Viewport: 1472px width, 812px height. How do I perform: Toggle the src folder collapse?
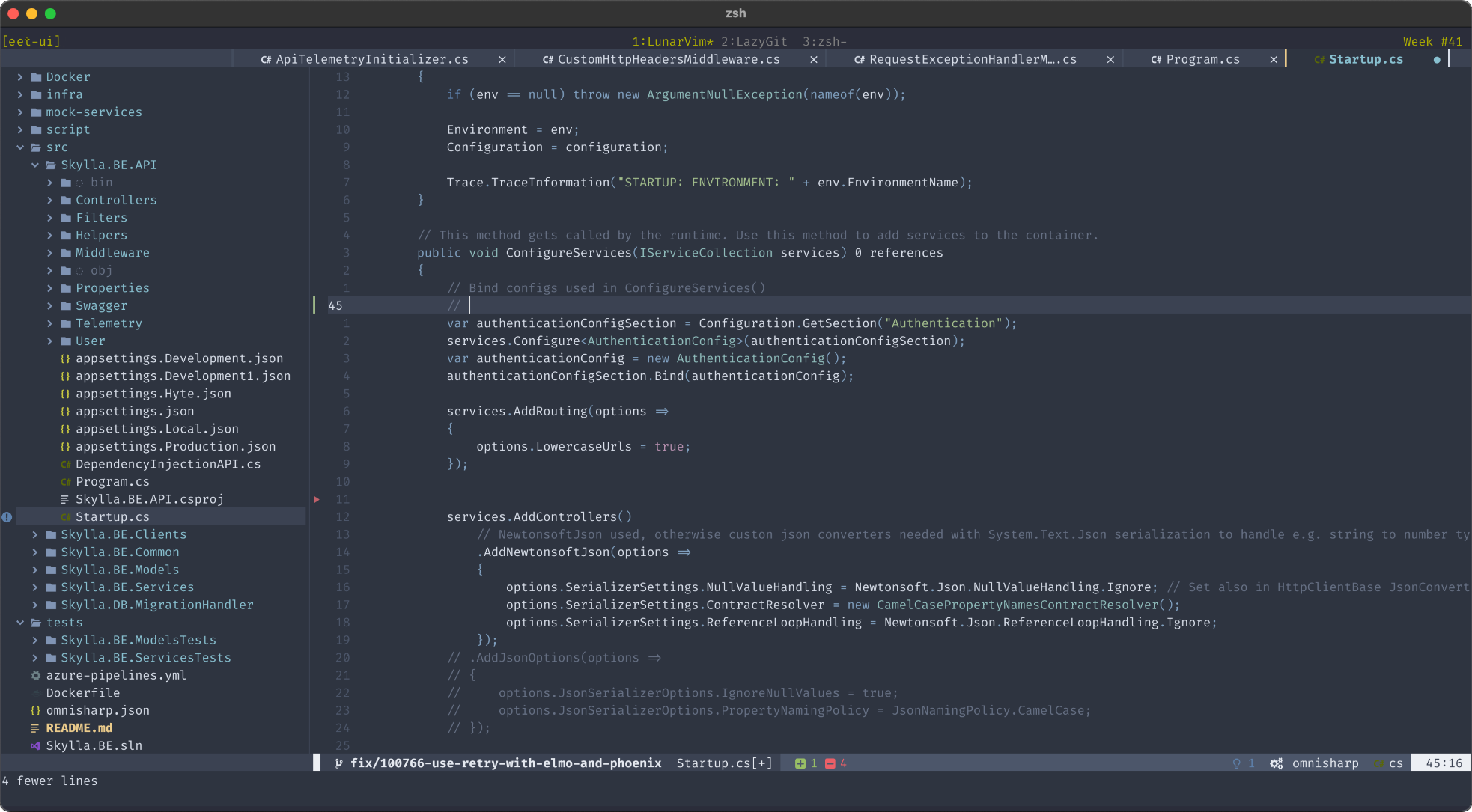click(22, 147)
